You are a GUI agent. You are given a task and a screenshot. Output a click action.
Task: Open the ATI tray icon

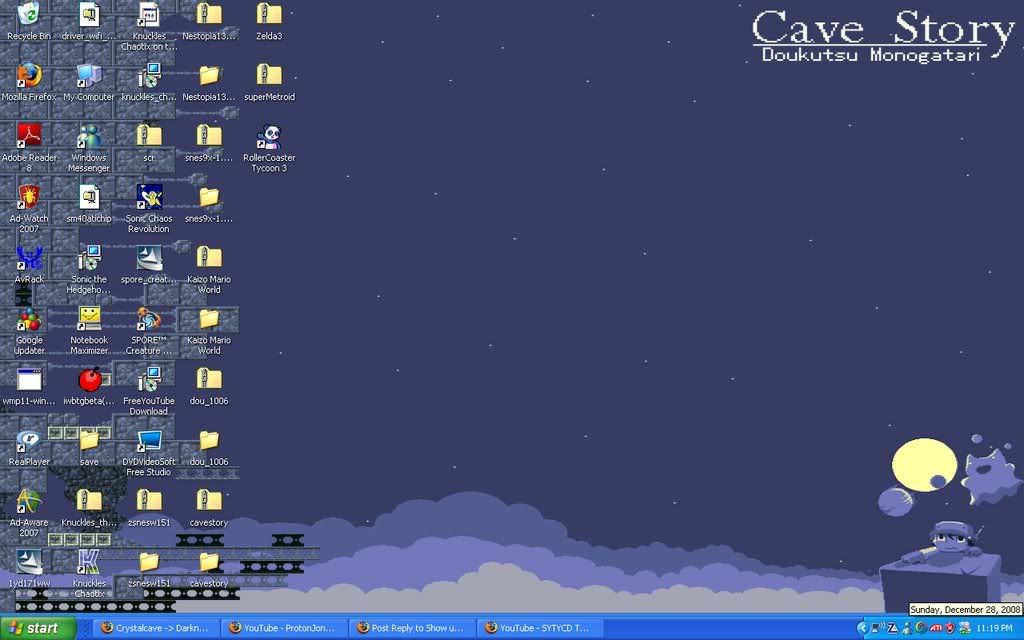tap(936, 628)
